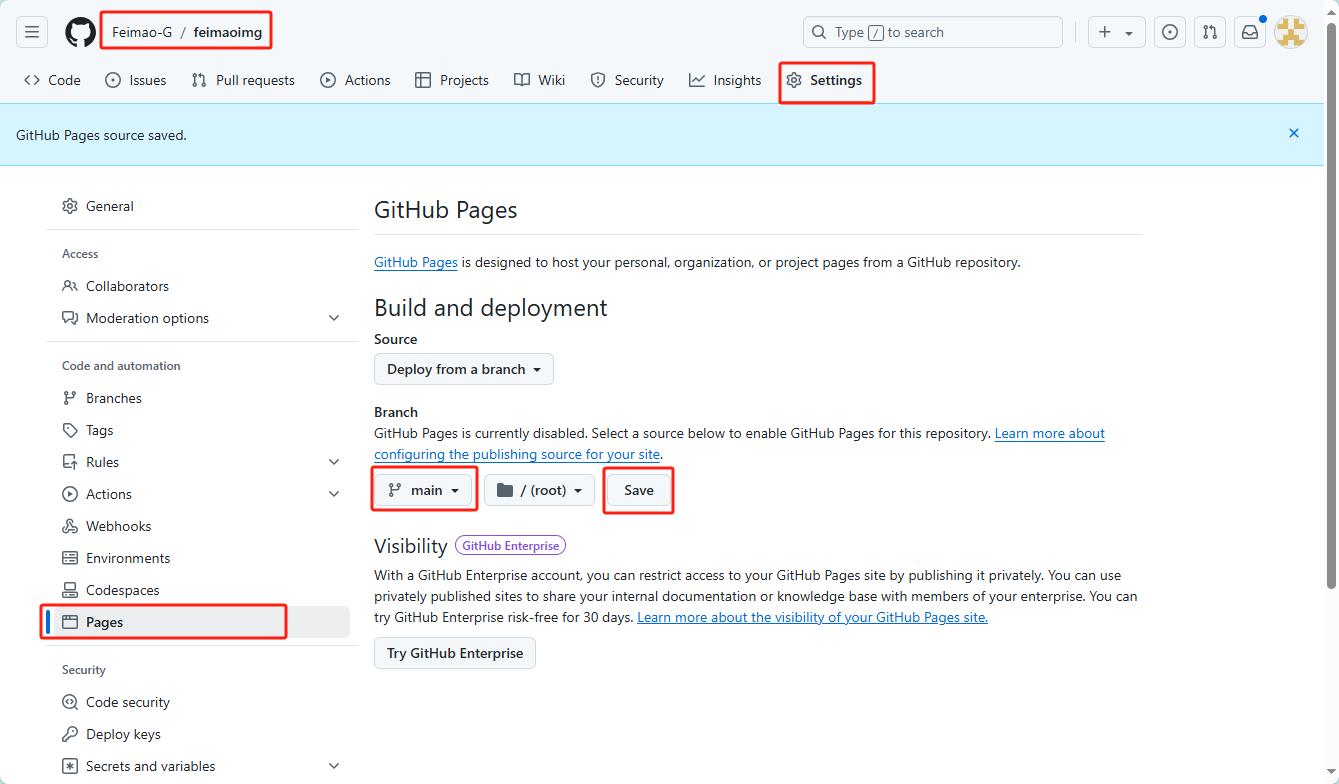Switch to the Issues tab
Screen dimensions: 1339x784
tap(136, 80)
